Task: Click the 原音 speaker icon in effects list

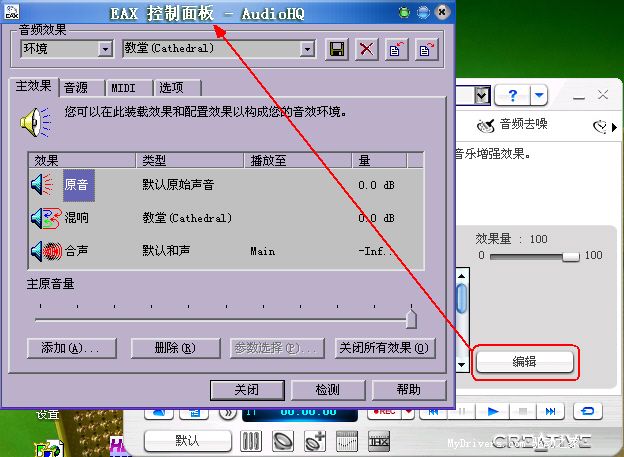Action: point(42,185)
